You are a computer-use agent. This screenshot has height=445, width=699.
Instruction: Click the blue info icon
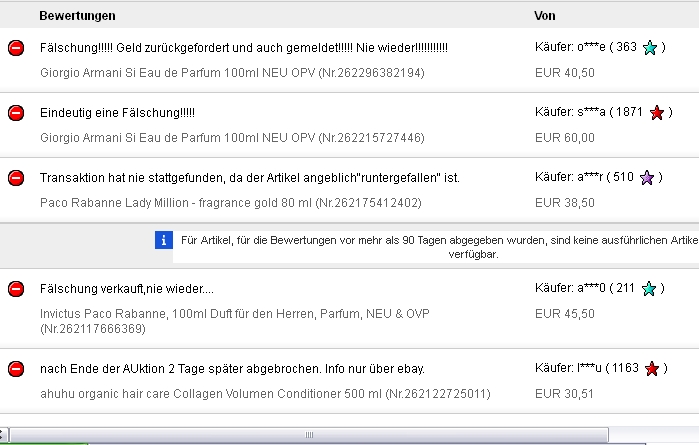coord(163,241)
